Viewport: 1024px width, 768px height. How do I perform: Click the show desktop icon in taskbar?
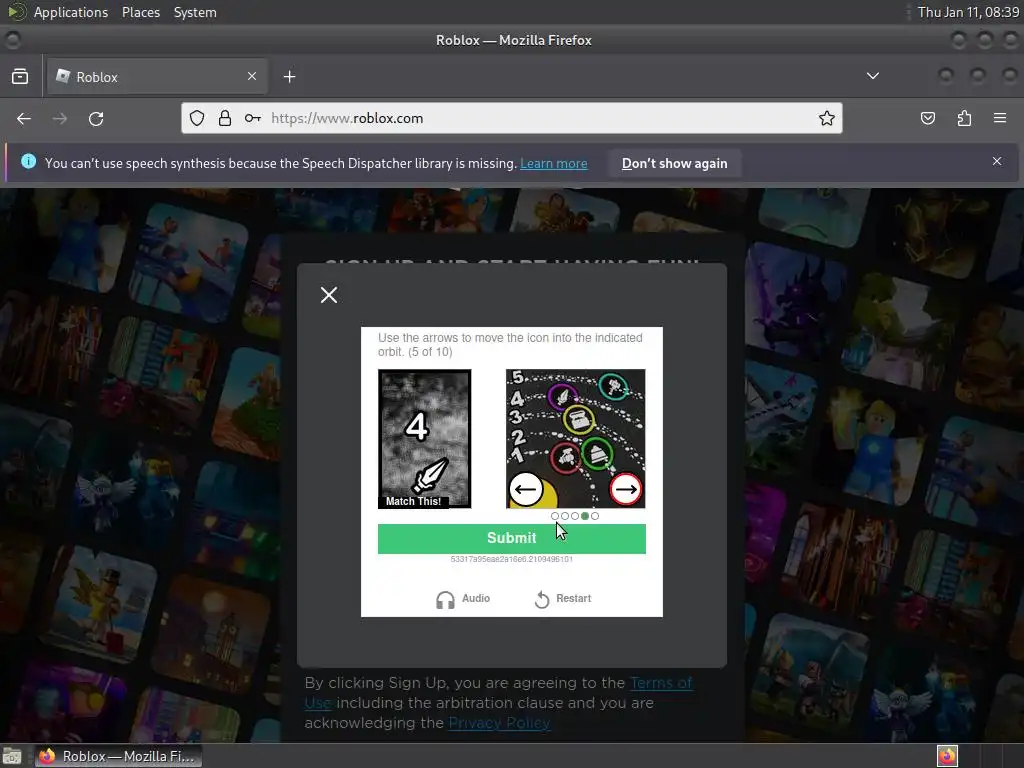[x=12, y=756]
